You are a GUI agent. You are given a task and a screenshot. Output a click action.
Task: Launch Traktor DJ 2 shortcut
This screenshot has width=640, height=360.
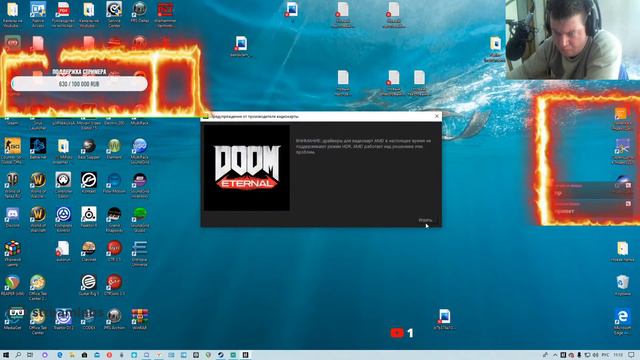[63, 319]
